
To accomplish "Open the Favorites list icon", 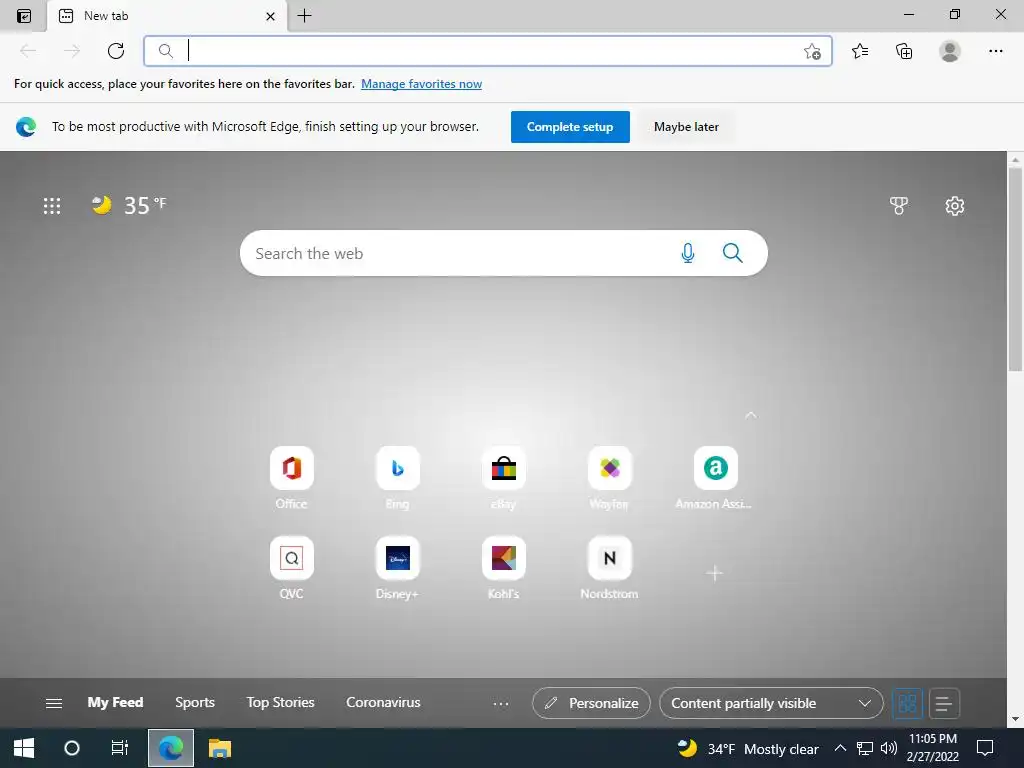I will 860,51.
